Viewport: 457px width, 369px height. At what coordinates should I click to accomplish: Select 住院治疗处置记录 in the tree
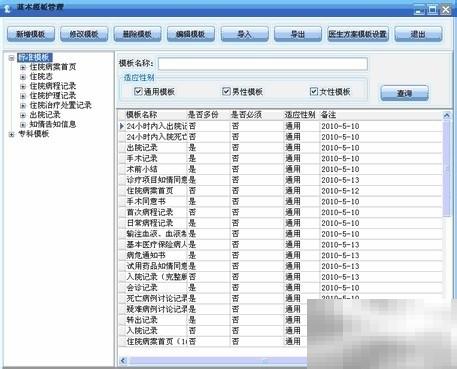[x=60, y=106]
